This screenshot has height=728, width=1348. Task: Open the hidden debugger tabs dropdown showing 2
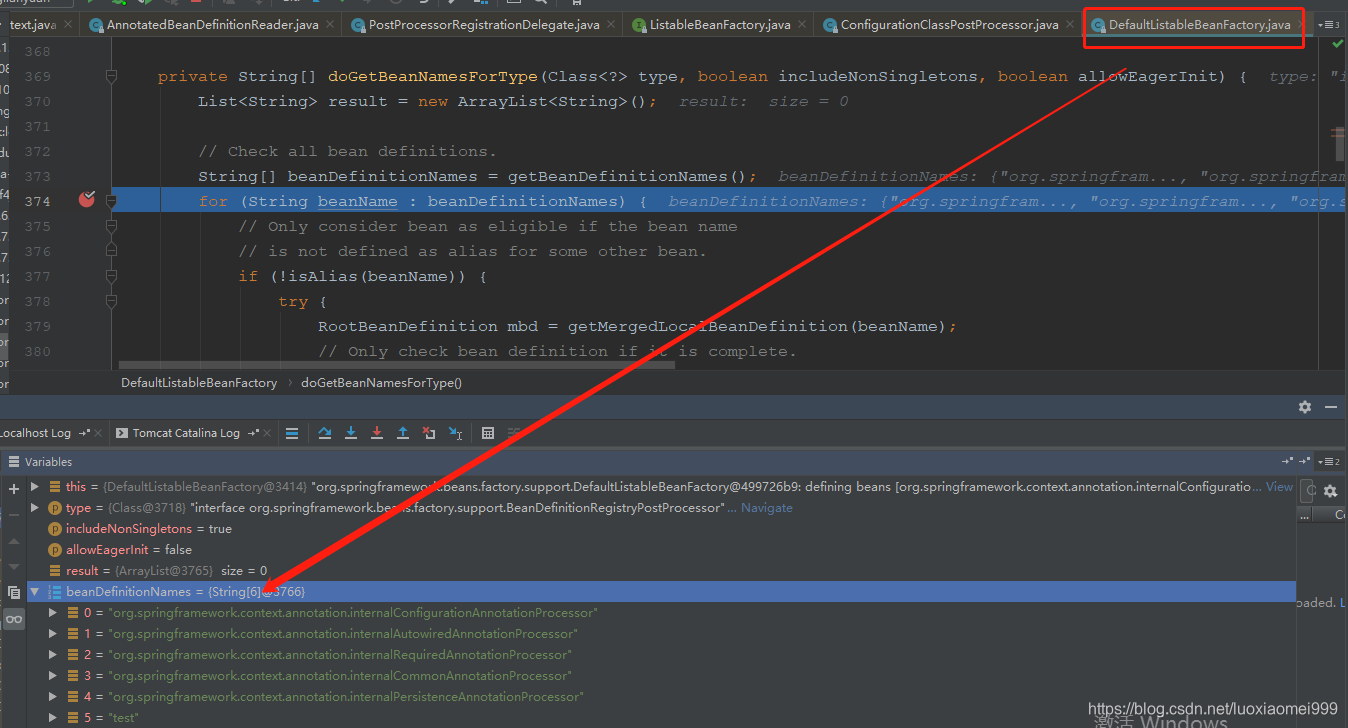pos(1329,462)
